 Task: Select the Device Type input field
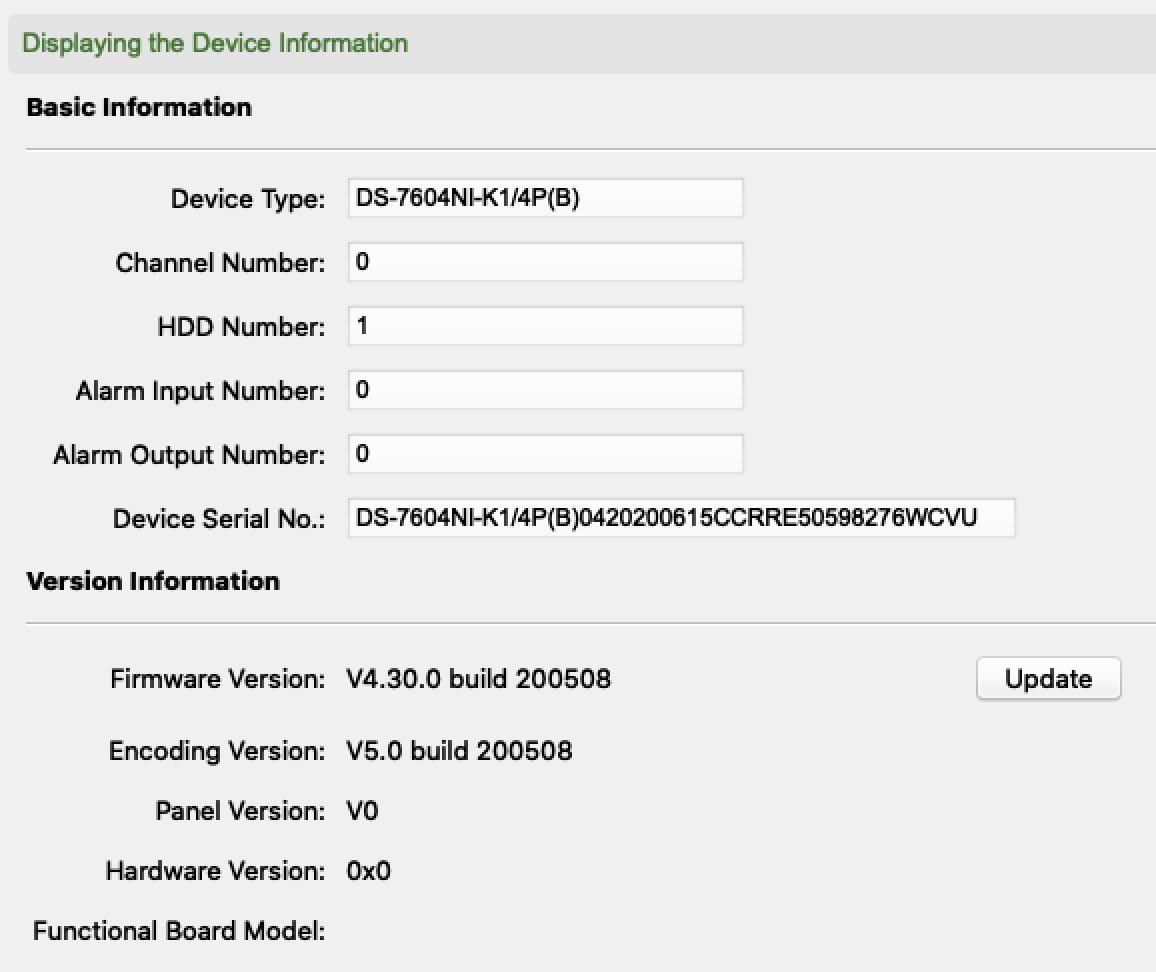[545, 198]
